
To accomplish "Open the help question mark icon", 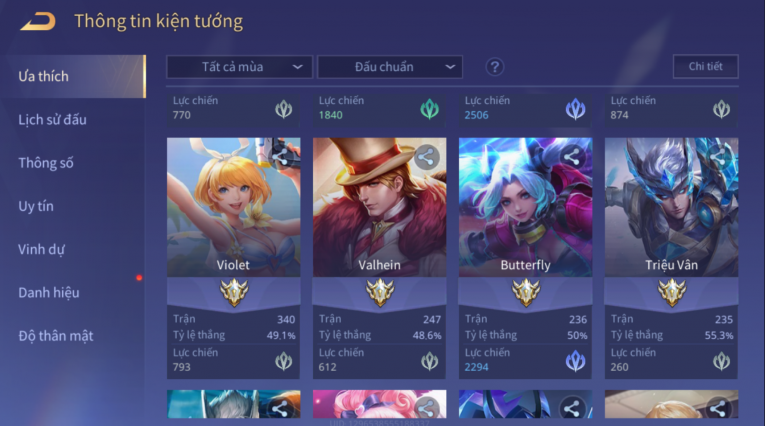I will 495,67.
